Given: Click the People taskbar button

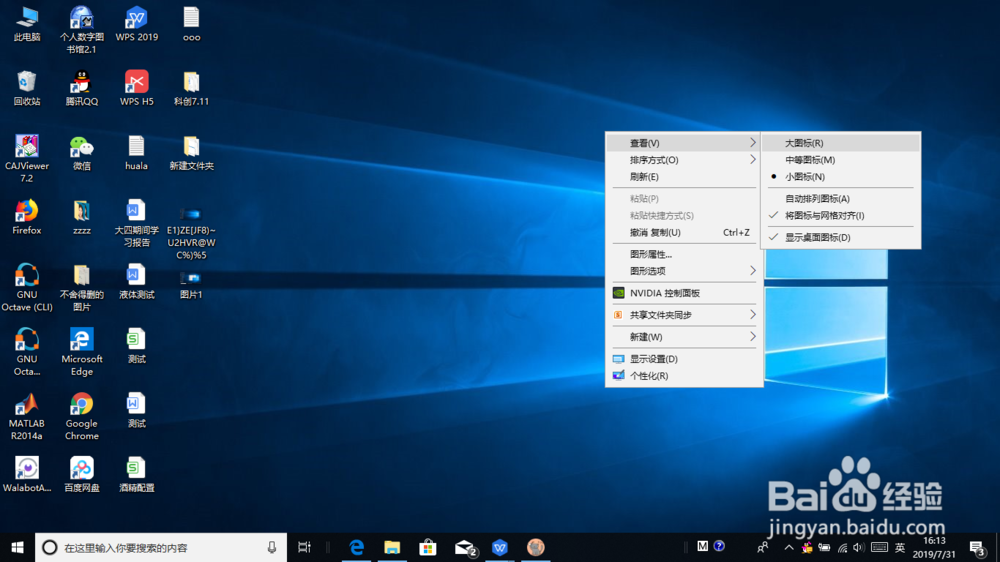Looking at the screenshot, I should 763,547.
